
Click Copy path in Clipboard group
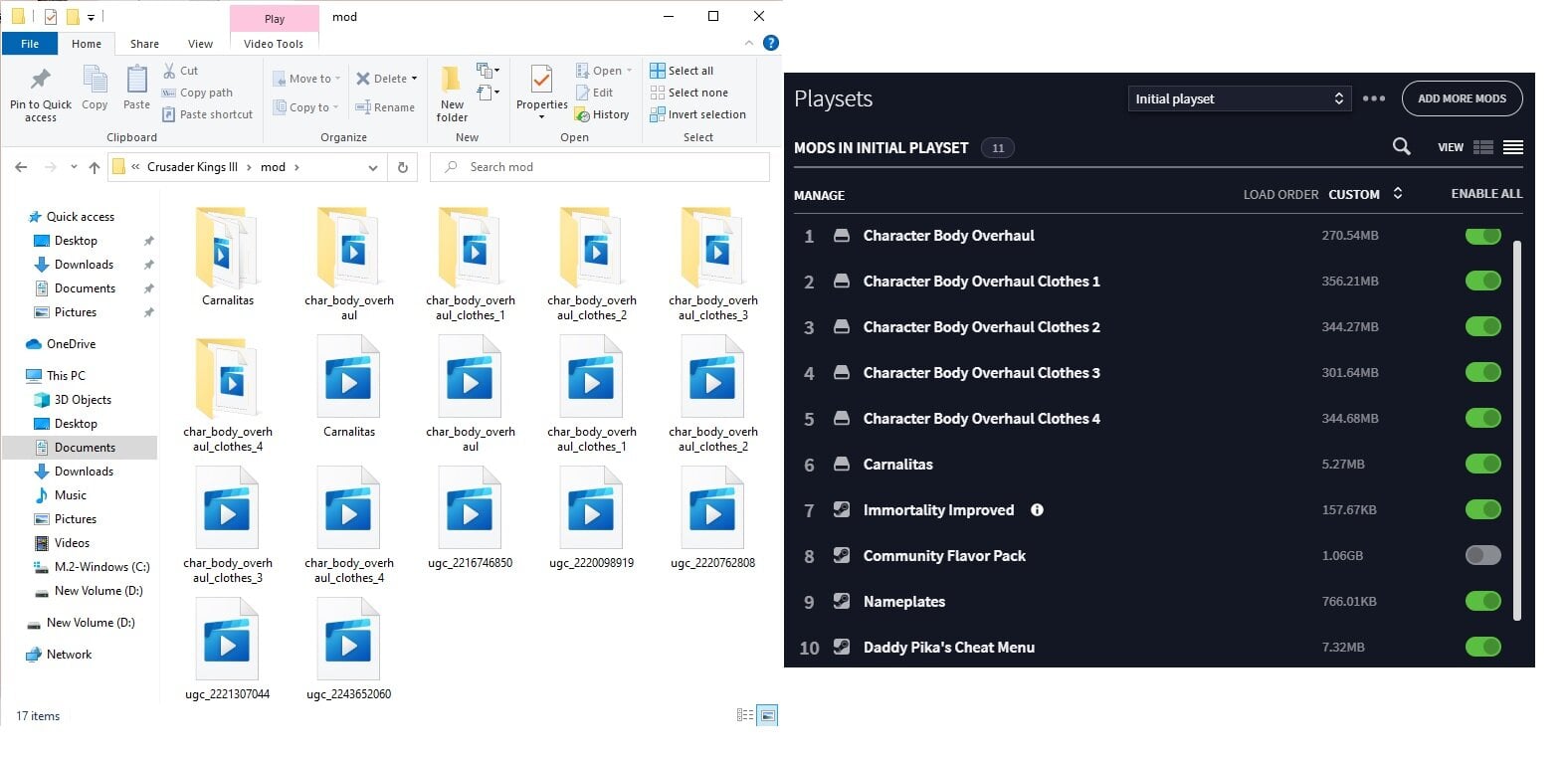(197, 93)
